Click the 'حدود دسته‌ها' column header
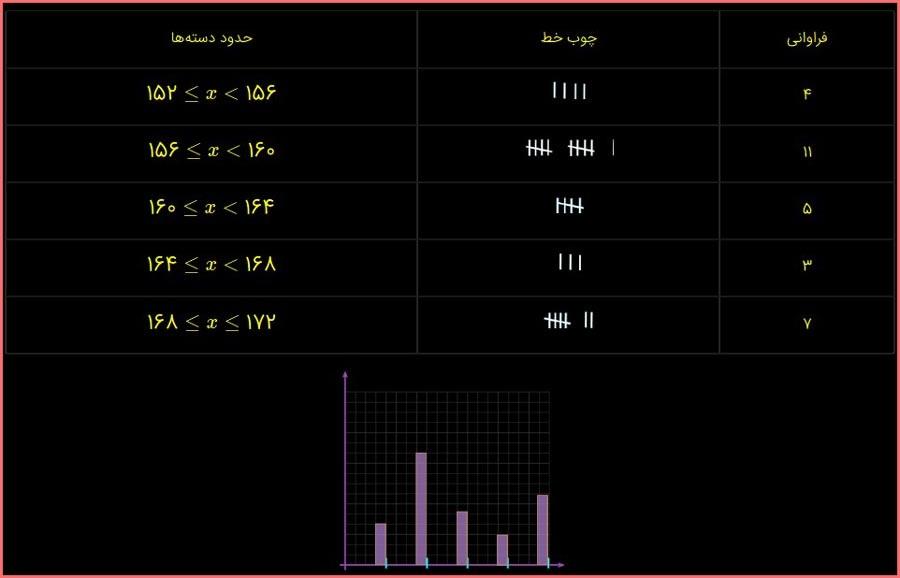This screenshot has height=578, width=900. 211,37
